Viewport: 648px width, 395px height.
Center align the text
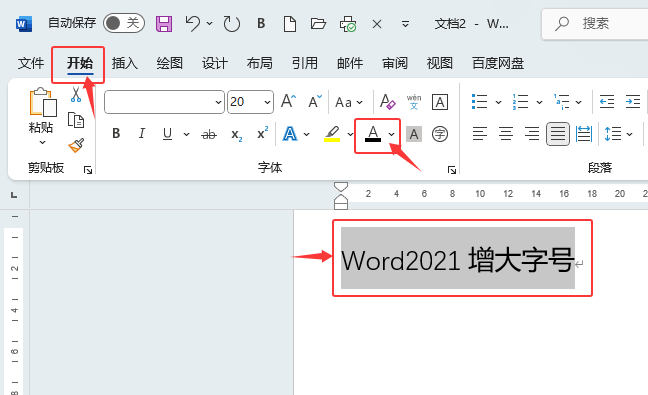[x=506, y=133]
